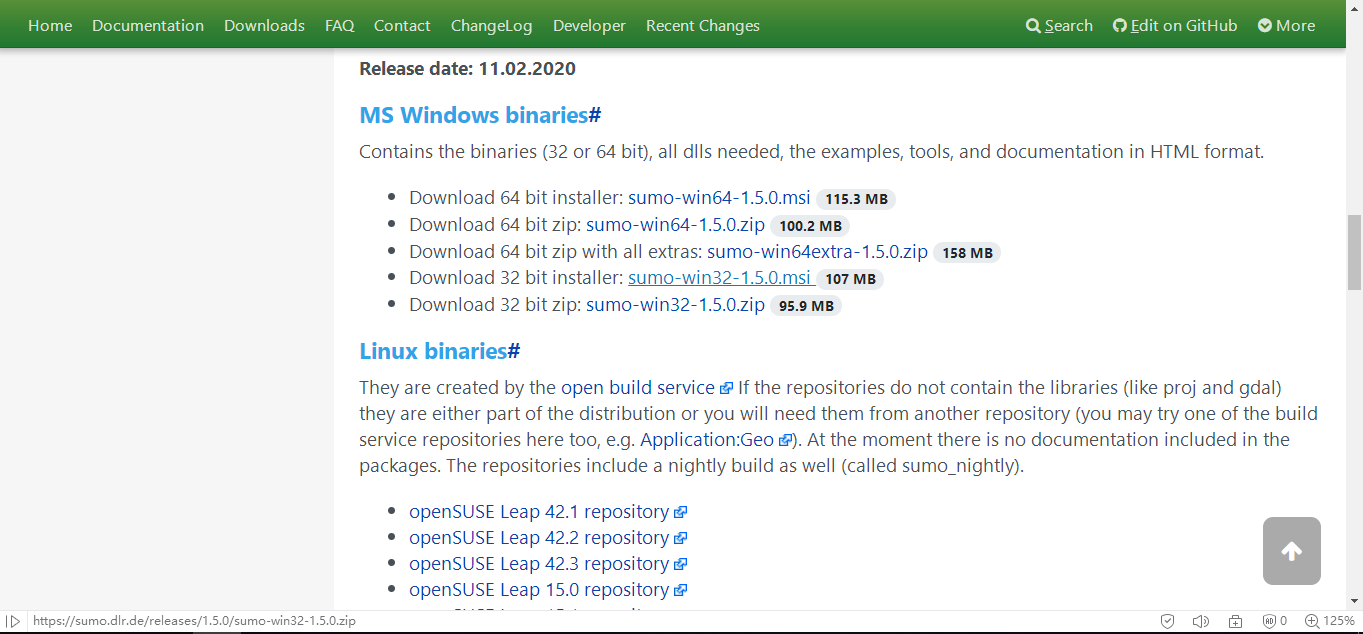Click the ad blocker counter icon
The width and height of the screenshot is (1363, 634).
point(1274,621)
